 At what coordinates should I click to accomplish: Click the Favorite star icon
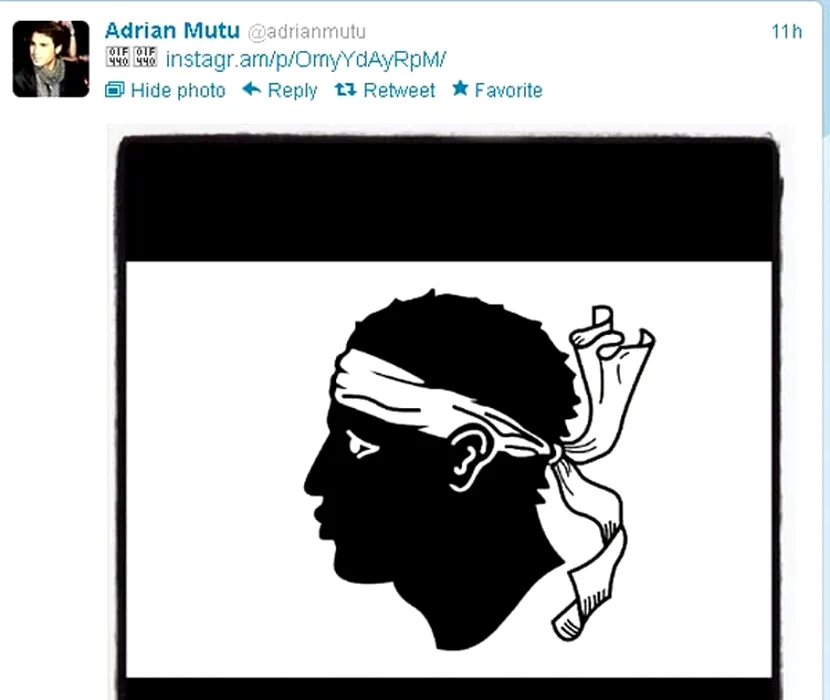[460, 88]
